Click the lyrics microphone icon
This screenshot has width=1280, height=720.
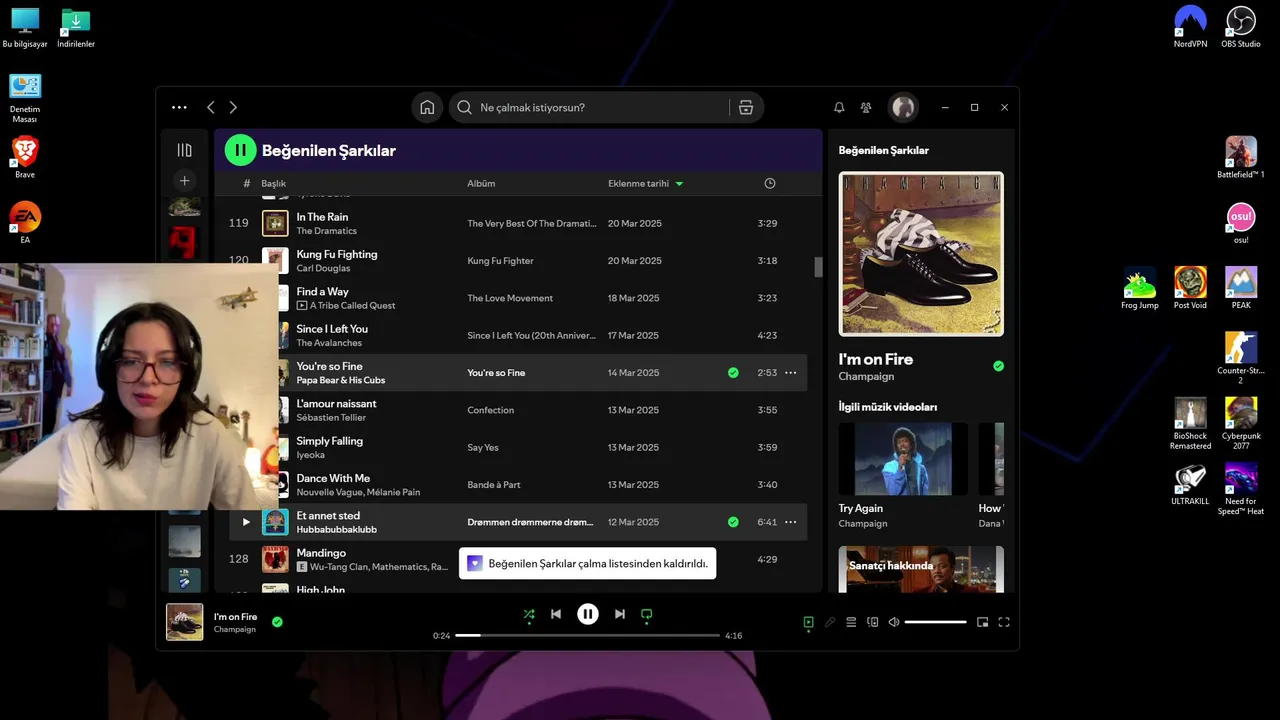tap(830, 622)
